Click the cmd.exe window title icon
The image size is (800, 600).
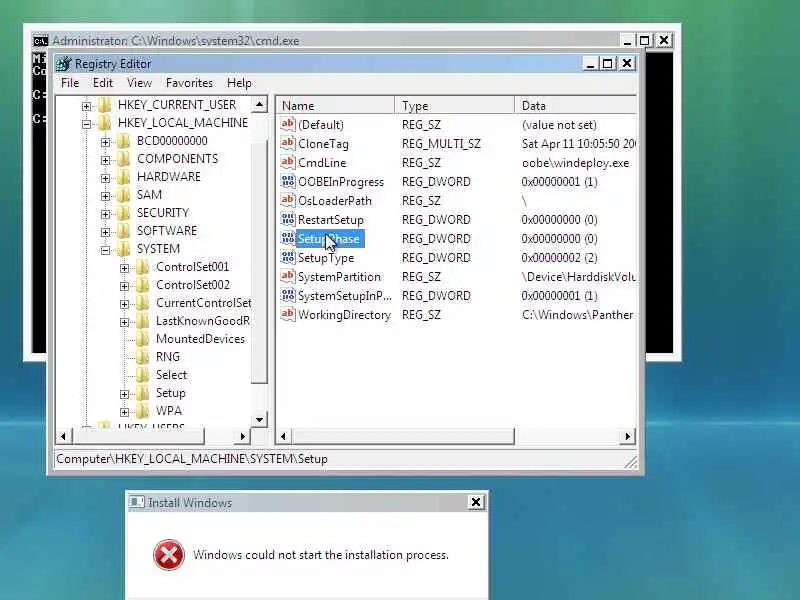pos(40,41)
